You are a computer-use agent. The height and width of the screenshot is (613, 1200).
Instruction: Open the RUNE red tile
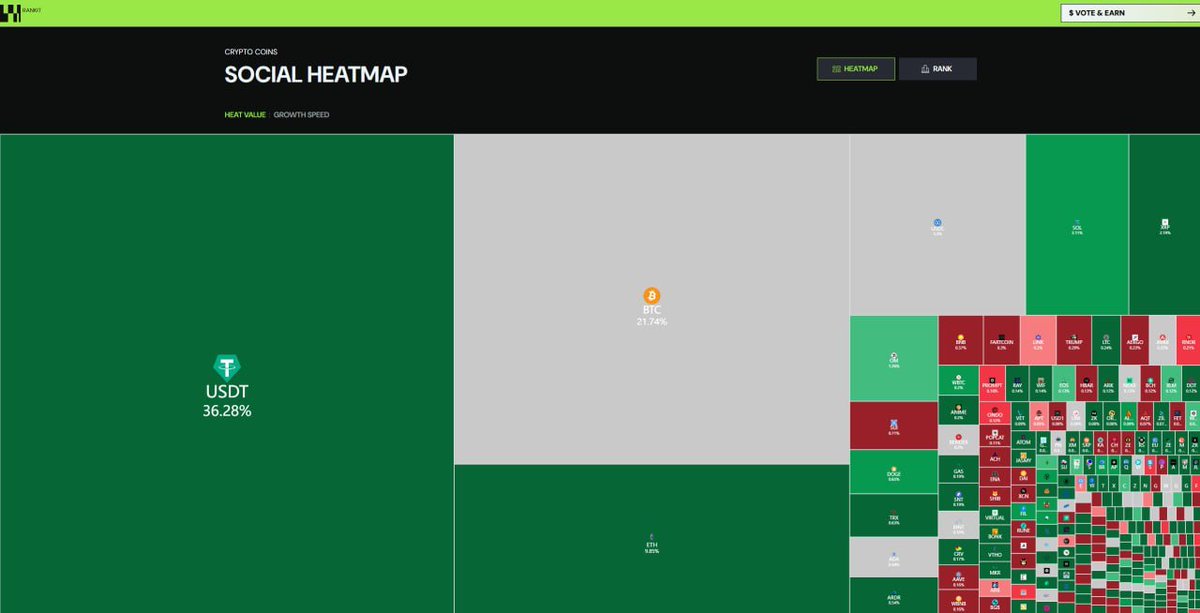point(1023,529)
